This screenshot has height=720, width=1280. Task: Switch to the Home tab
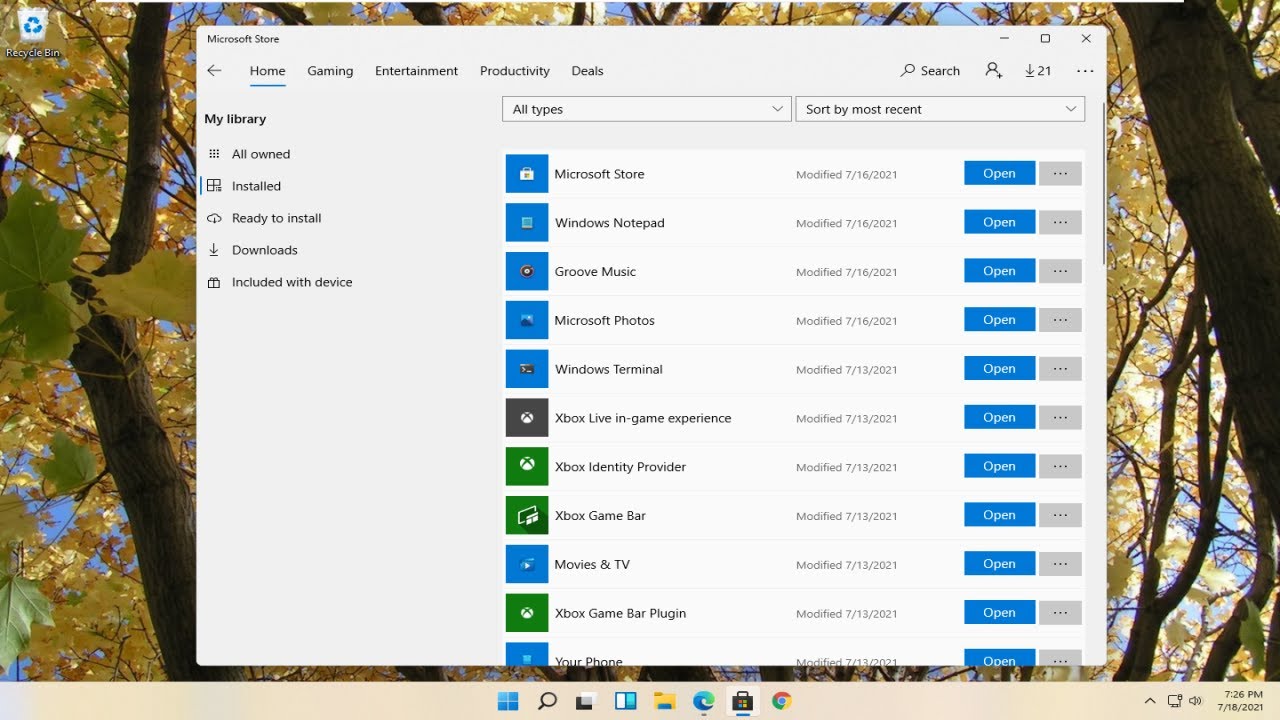click(x=267, y=71)
